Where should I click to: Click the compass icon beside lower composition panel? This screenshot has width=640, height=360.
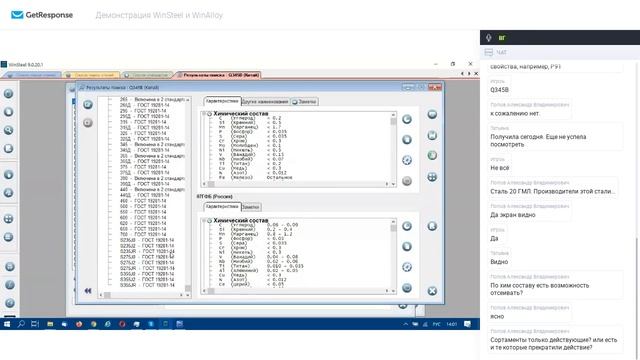407,267
